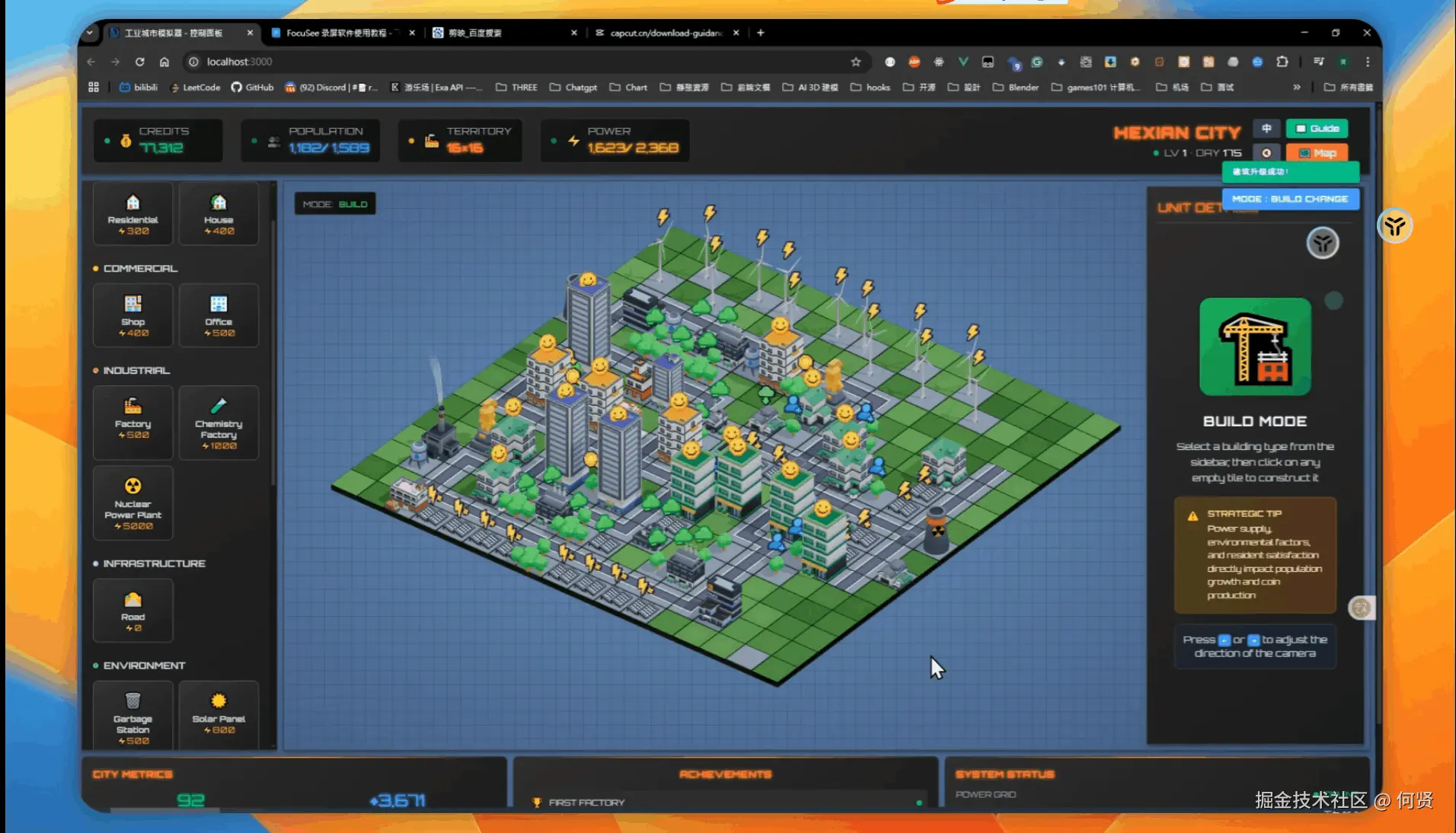
Task: Open the browser three-dot menu
Action: (1368, 62)
